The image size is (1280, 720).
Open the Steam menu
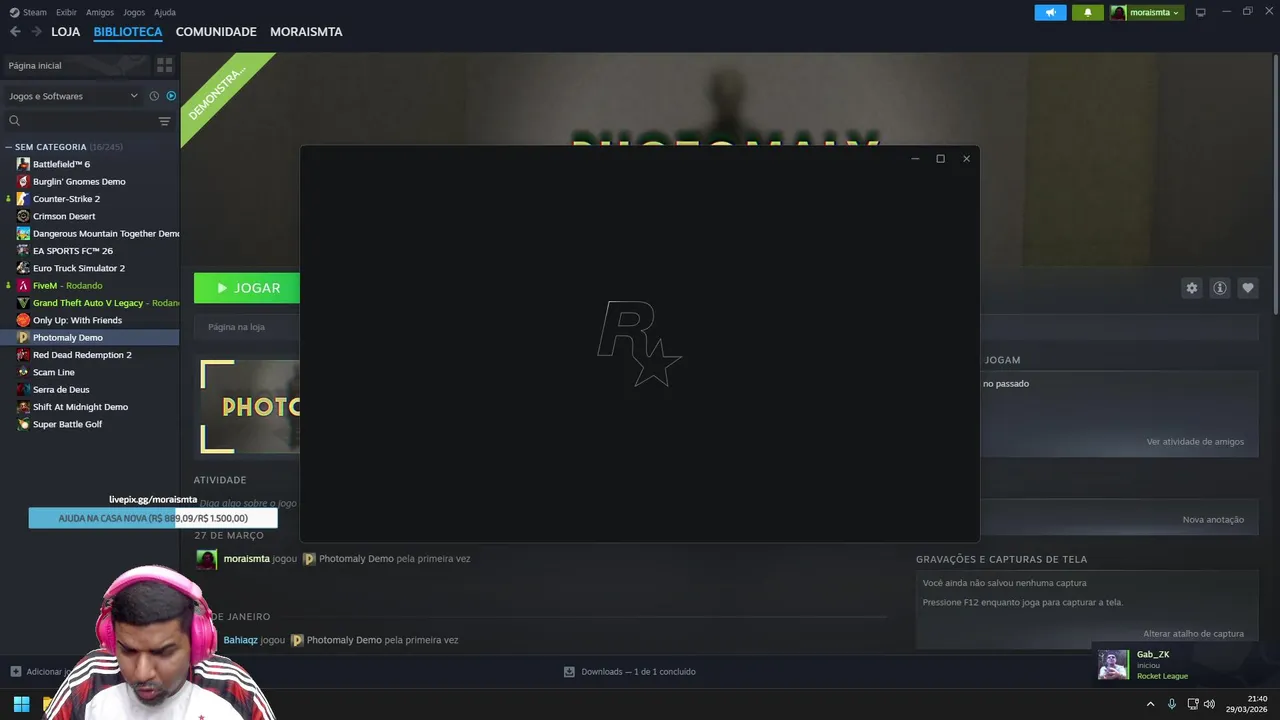tap(28, 12)
